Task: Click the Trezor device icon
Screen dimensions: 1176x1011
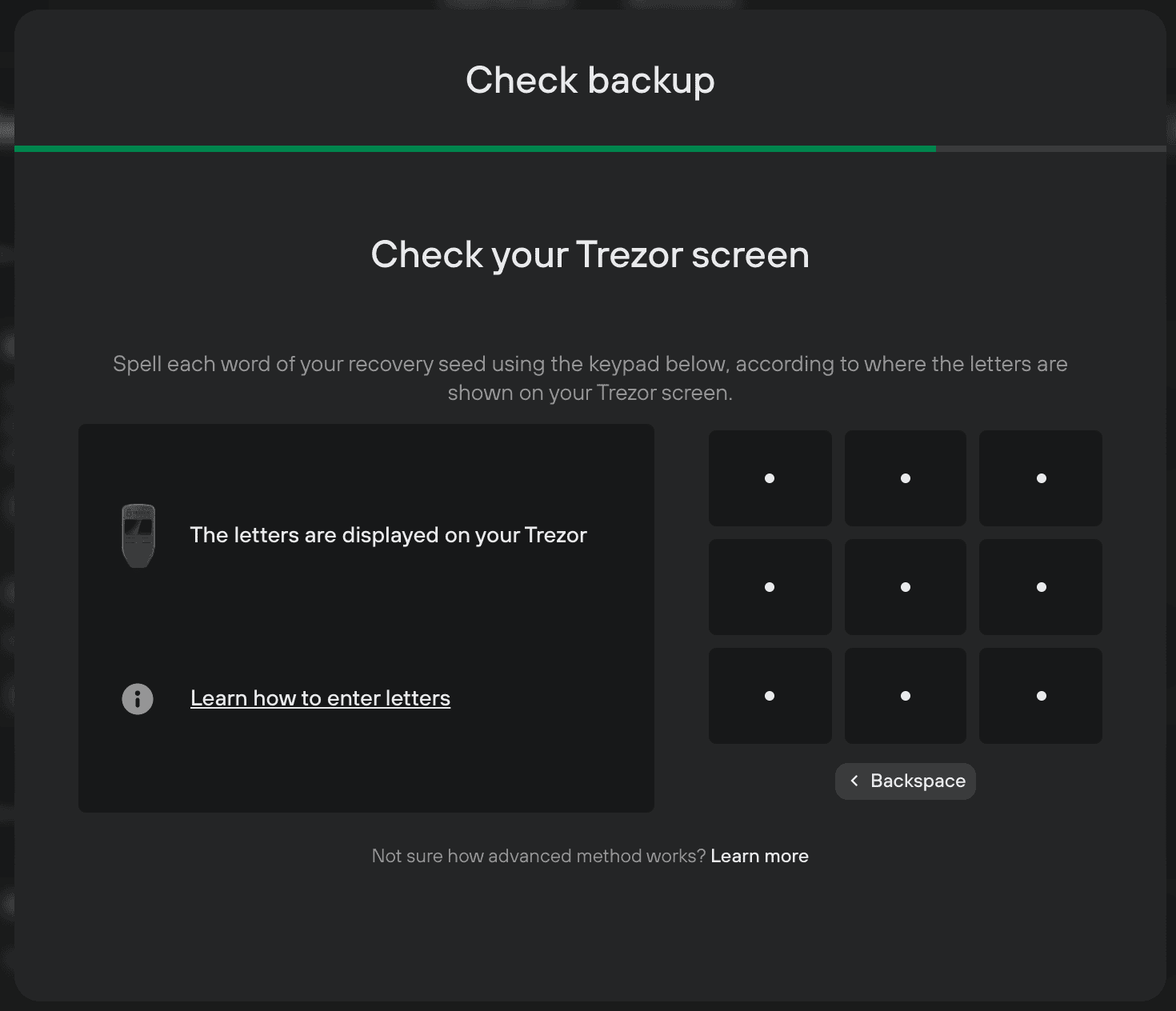Action: (138, 535)
